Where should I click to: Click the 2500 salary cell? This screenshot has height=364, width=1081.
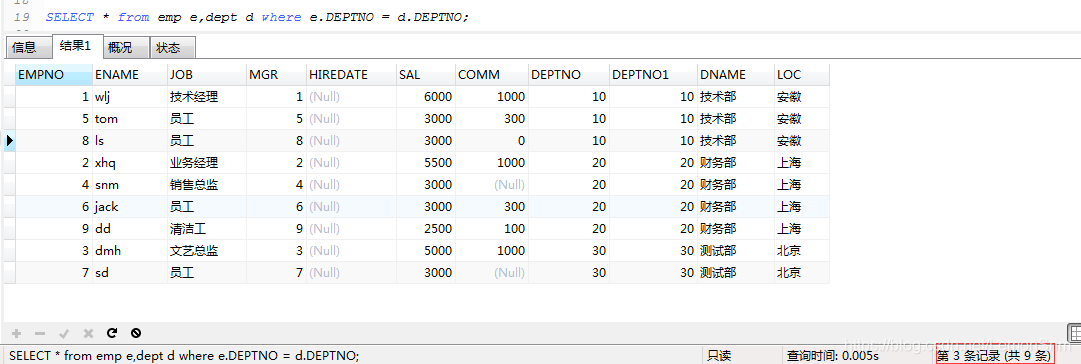point(425,229)
